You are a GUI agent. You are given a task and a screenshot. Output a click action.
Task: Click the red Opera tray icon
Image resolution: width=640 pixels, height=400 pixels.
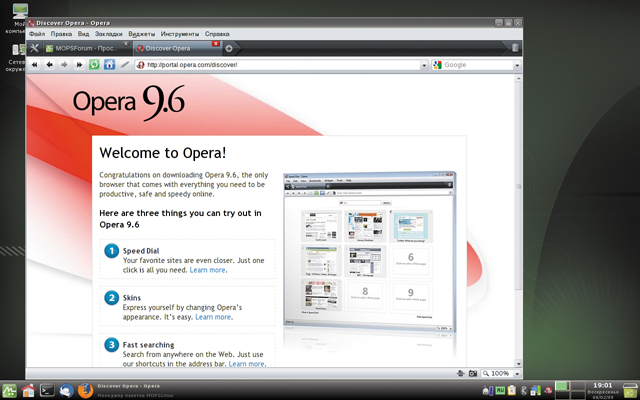point(548,391)
